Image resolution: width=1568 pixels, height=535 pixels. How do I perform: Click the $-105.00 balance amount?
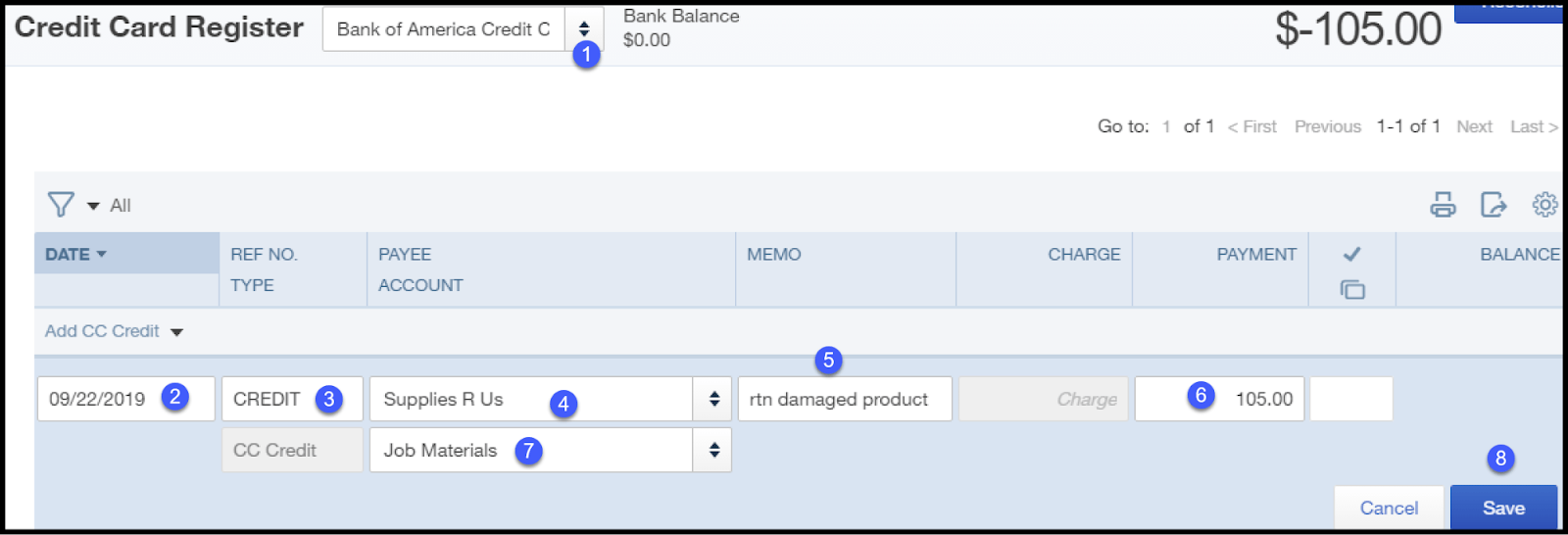(x=1358, y=29)
